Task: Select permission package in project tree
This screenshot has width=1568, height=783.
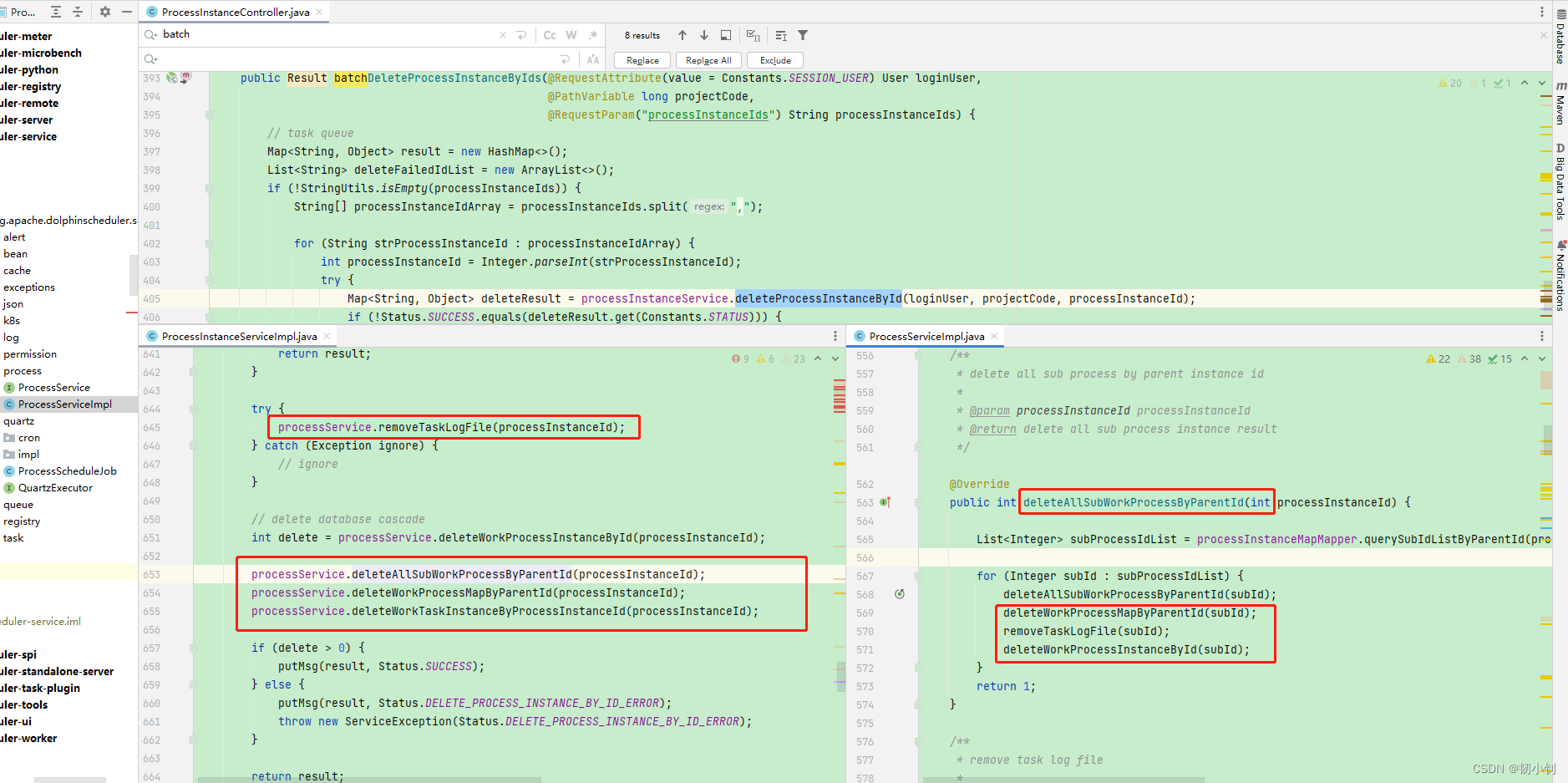Action: coord(30,354)
